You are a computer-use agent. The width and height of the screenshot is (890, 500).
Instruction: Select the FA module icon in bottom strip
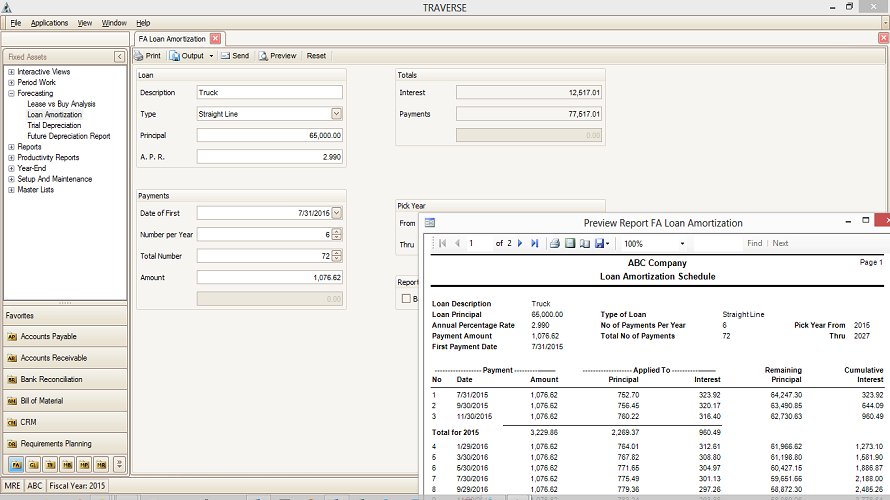(x=15, y=464)
